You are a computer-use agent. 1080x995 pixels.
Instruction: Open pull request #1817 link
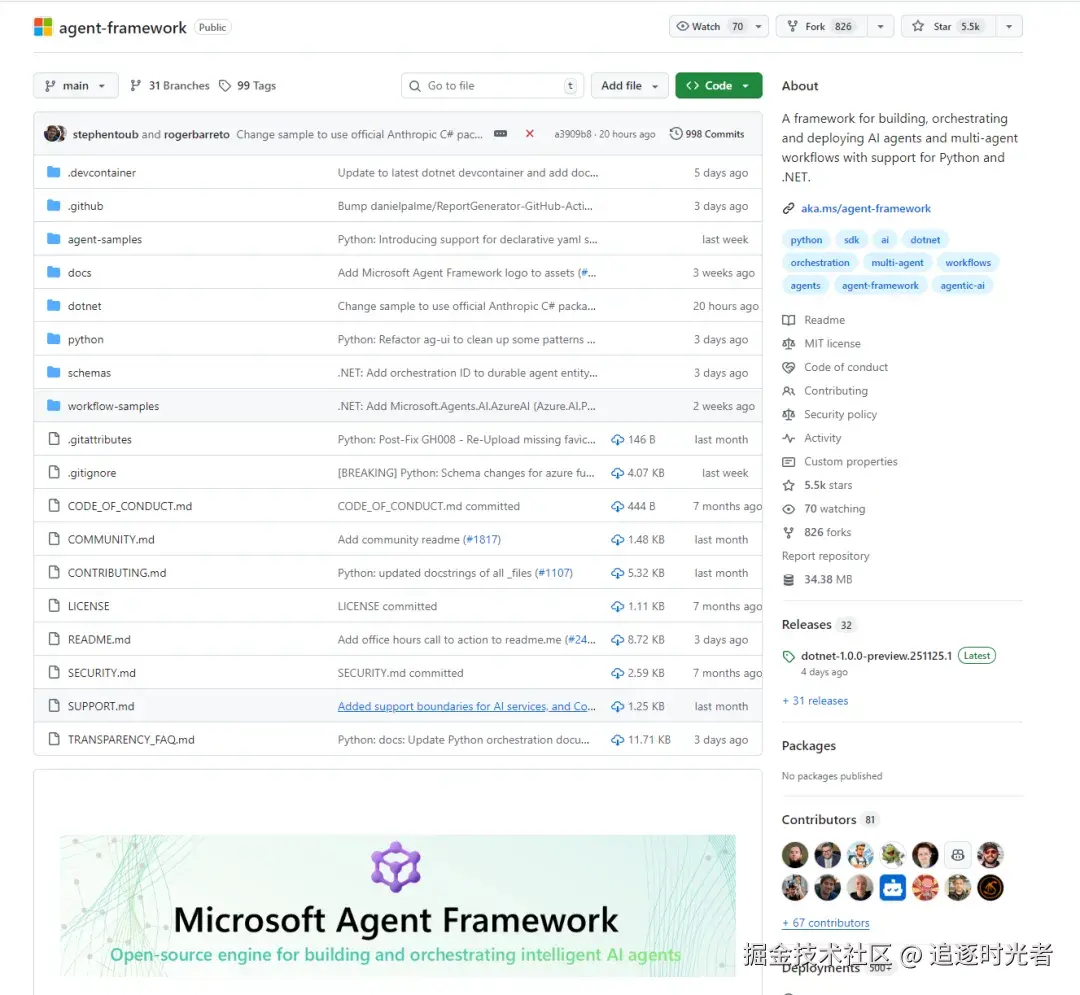[x=482, y=539]
